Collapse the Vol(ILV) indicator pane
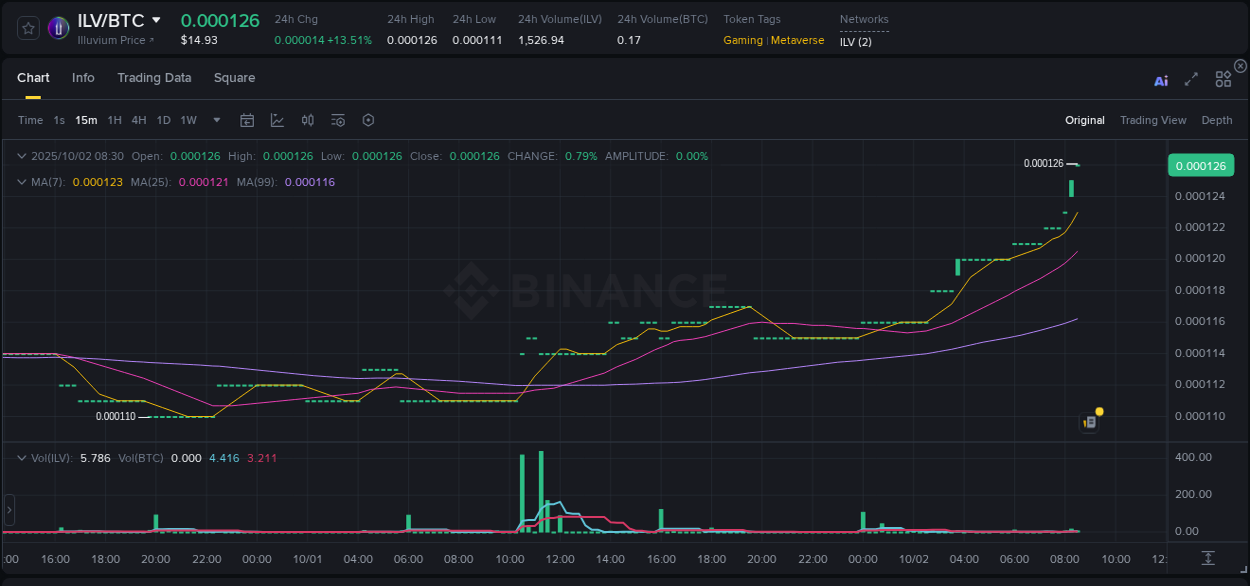 [x=21, y=456]
